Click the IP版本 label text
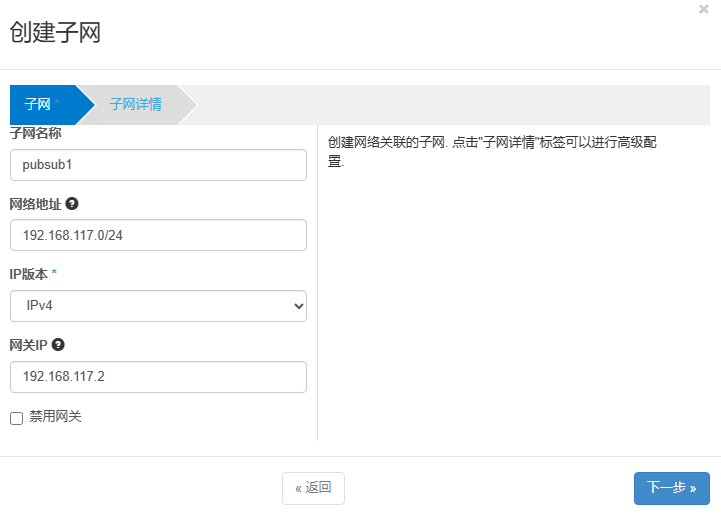721x515 pixels. coord(28,274)
